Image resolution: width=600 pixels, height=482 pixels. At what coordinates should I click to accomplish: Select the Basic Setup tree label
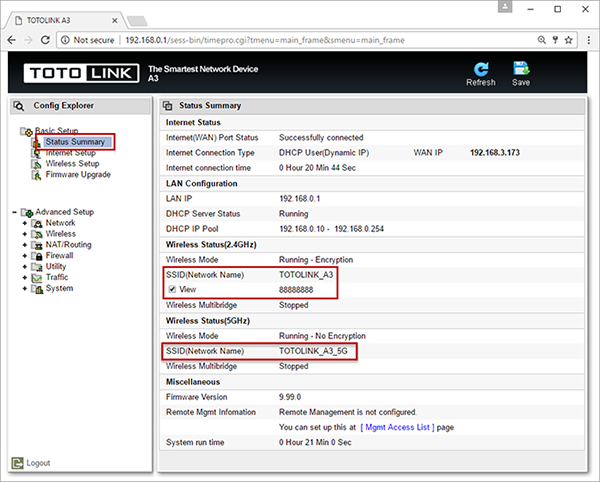[56, 130]
